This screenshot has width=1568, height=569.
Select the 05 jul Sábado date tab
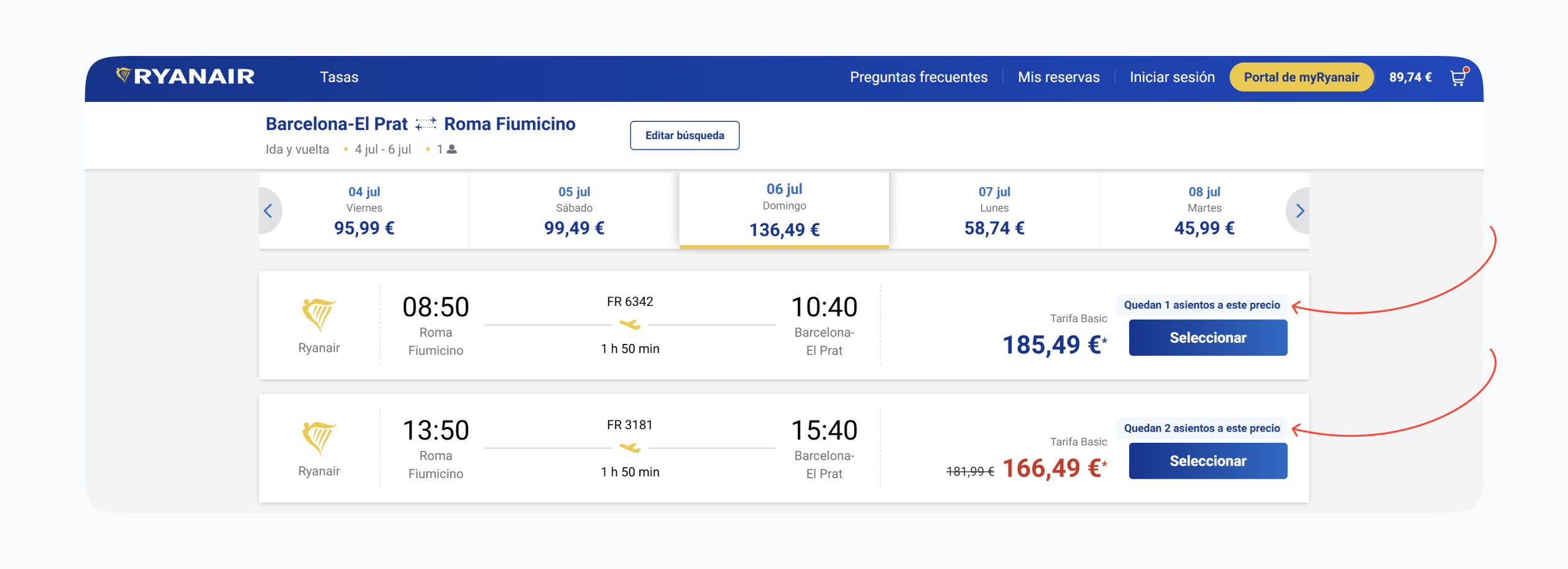574,211
